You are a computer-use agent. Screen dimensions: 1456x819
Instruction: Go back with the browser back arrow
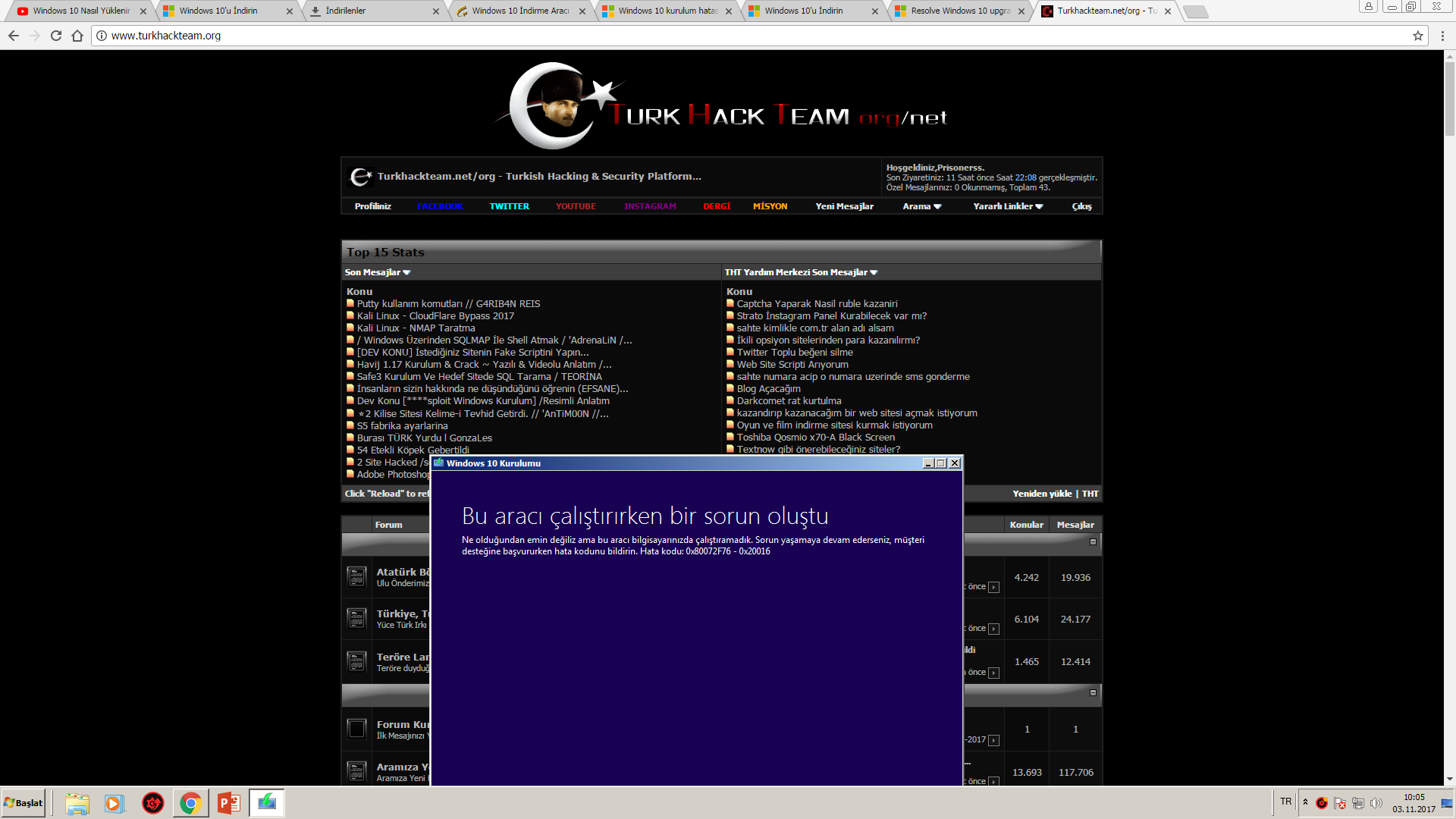point(14,36)
